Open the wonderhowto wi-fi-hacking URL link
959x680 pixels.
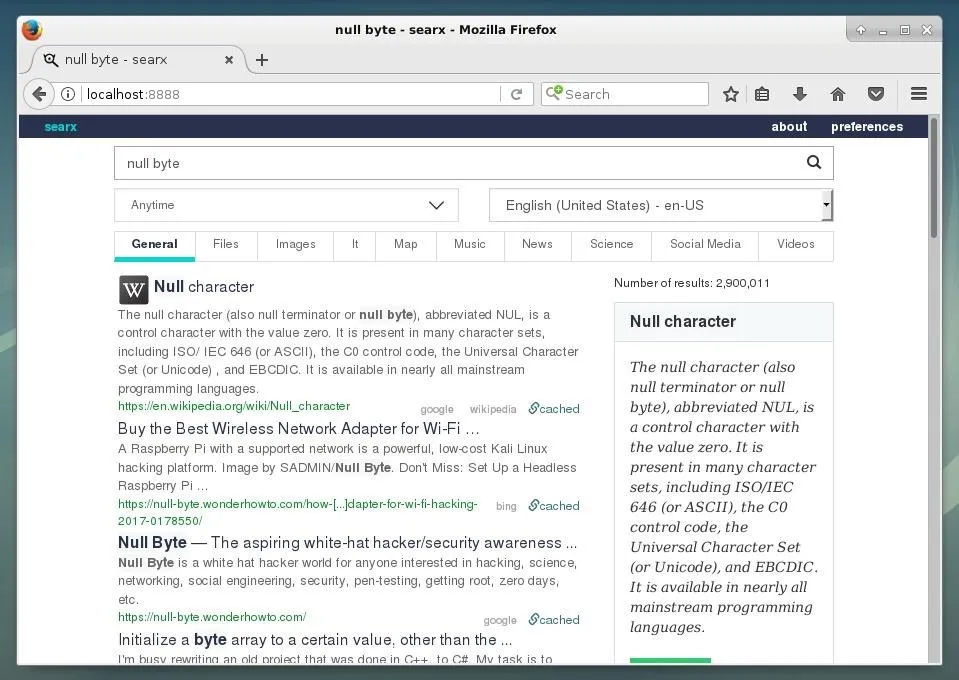pyautogui.click(x=298, y=512)
